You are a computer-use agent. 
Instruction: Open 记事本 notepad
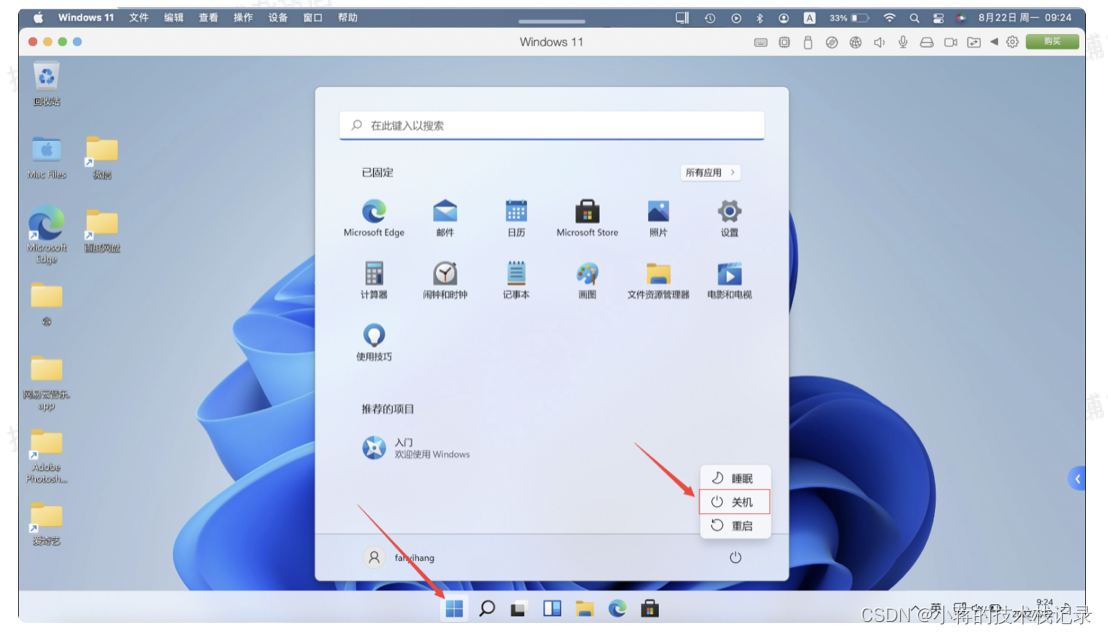pos(516,281)
